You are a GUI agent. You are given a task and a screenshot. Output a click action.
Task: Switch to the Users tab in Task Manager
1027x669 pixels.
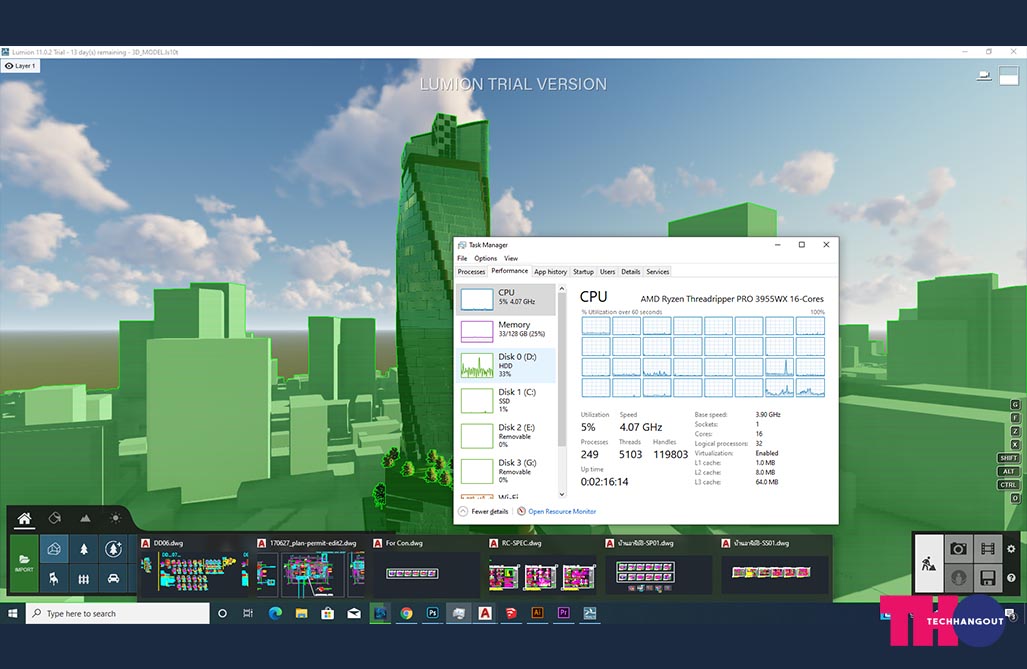click(x=607, y=271)
